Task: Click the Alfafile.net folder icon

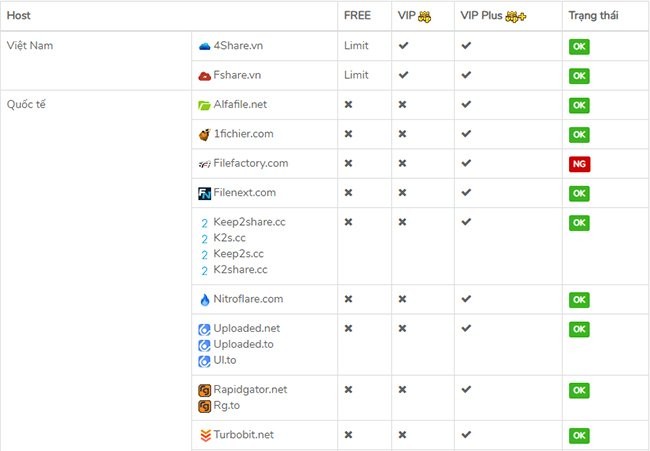Action: (x=204, y=104)
